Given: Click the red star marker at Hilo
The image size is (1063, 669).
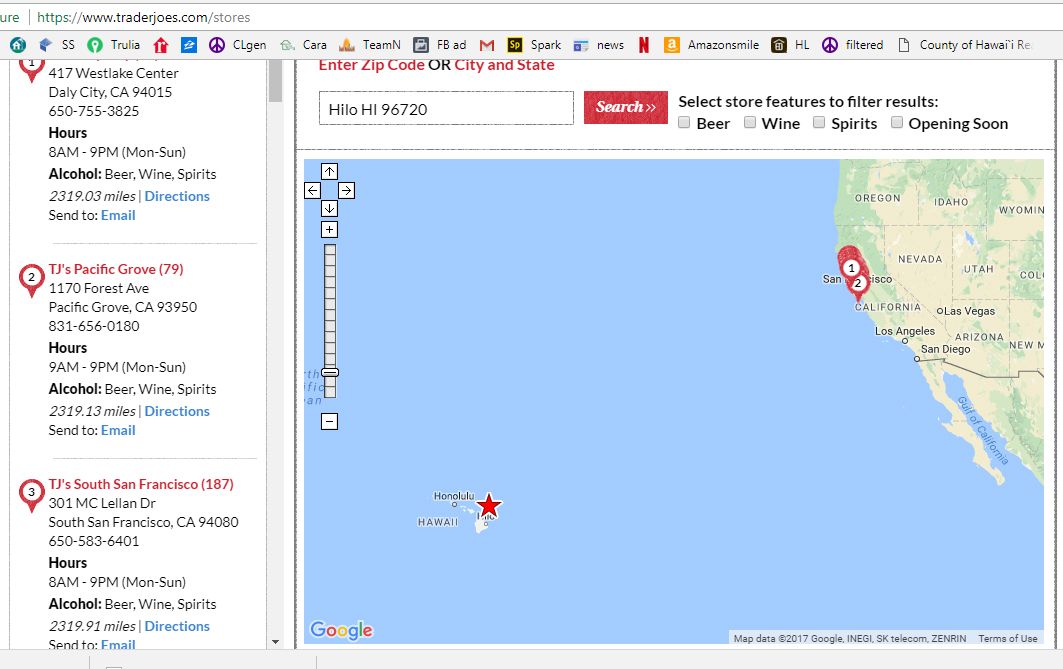Looking at the screenshot, I should click(489, 506).
